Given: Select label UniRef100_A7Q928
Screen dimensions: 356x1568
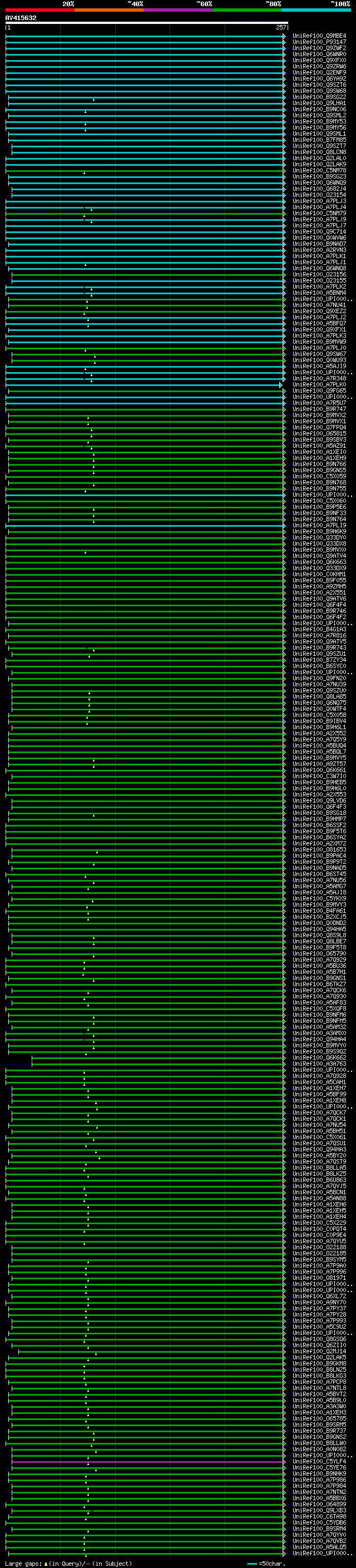Looking at the screenshot, I should point(319,1076).
